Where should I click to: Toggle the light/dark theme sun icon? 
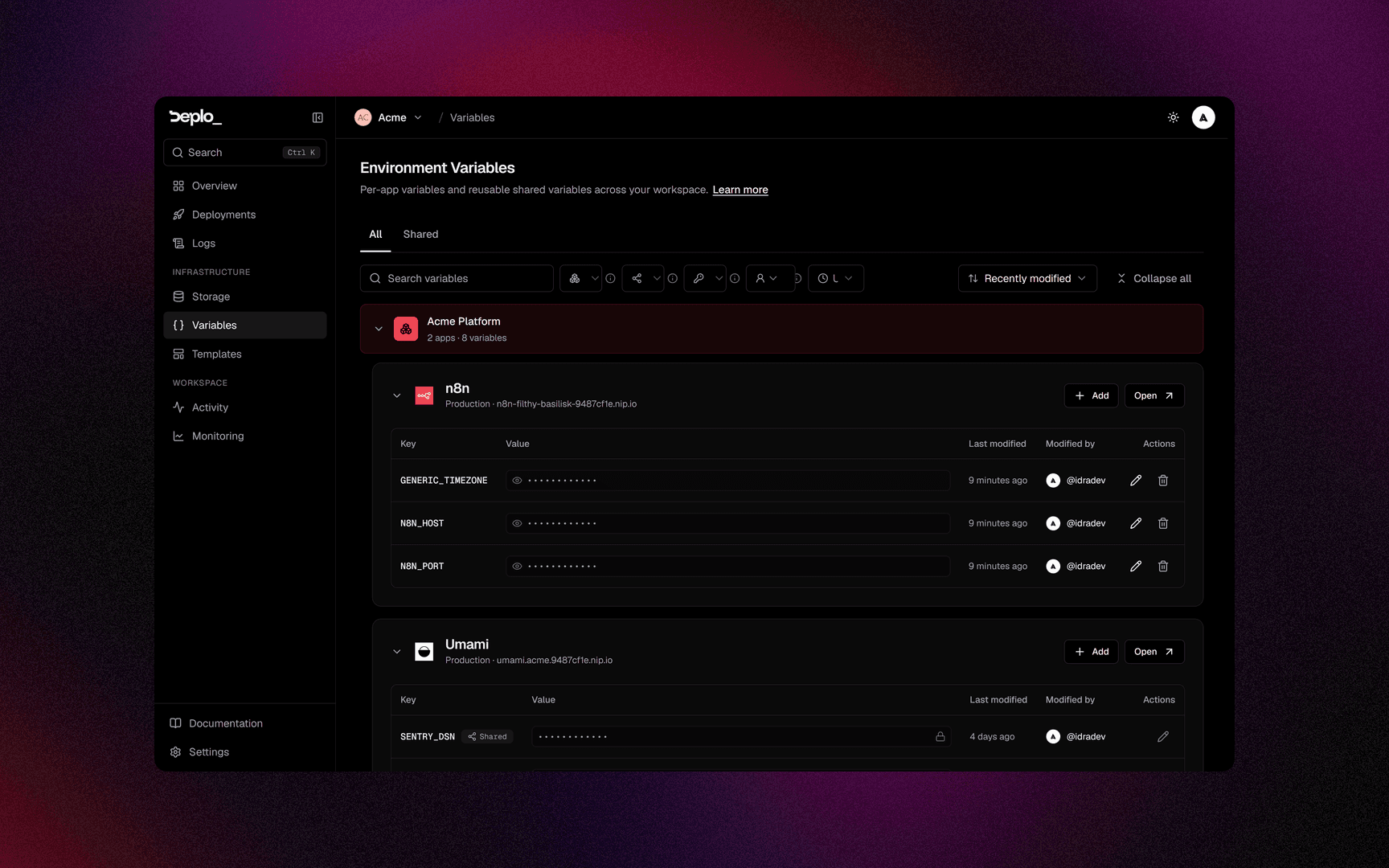1174,117
